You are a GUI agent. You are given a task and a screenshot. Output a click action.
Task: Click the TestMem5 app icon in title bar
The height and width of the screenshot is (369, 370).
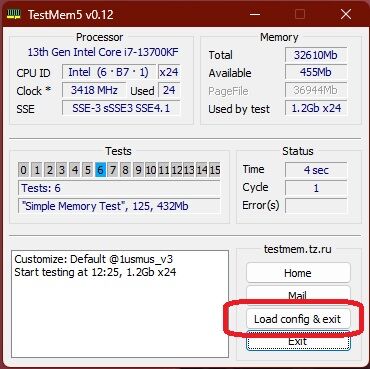(x=14, y=14)
